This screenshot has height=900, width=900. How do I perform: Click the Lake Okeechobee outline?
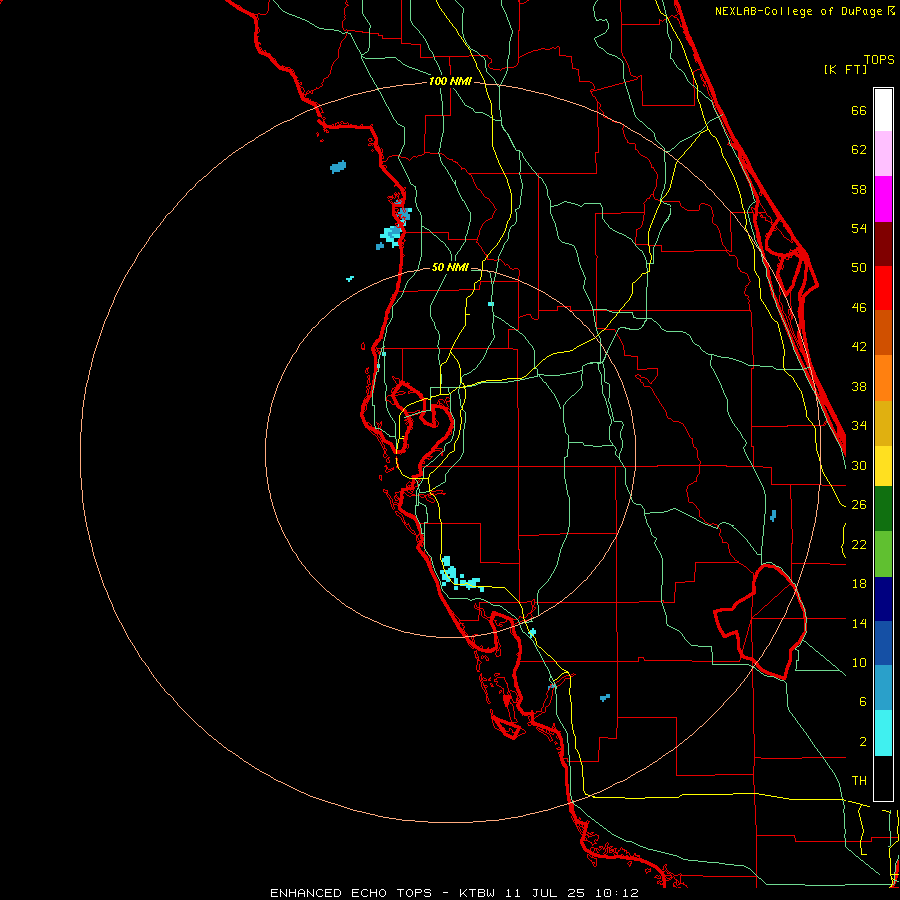pyautogui.click(x=760, y=621)
